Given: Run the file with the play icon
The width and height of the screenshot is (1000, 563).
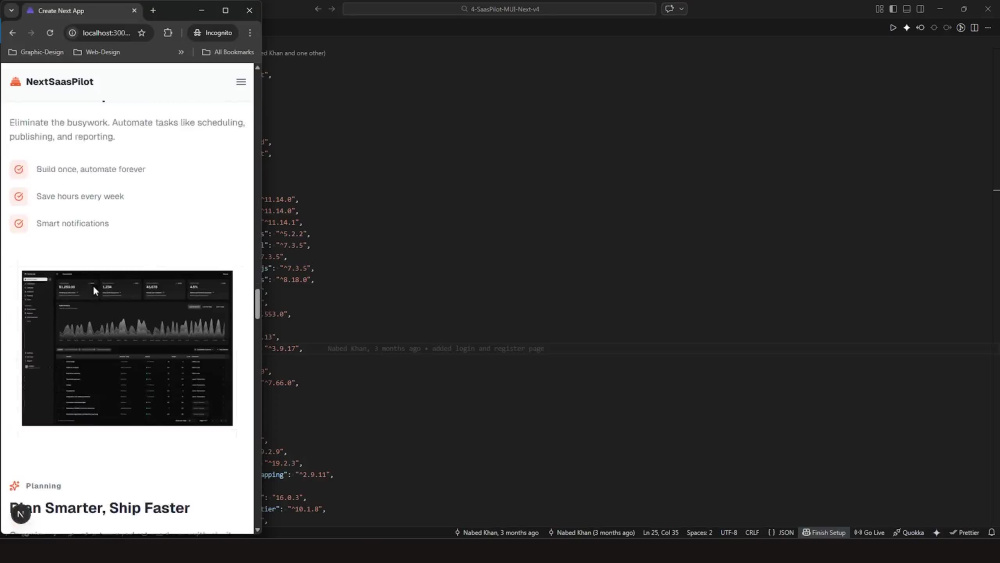Looking at the screenshot, I should click(893, 27).
